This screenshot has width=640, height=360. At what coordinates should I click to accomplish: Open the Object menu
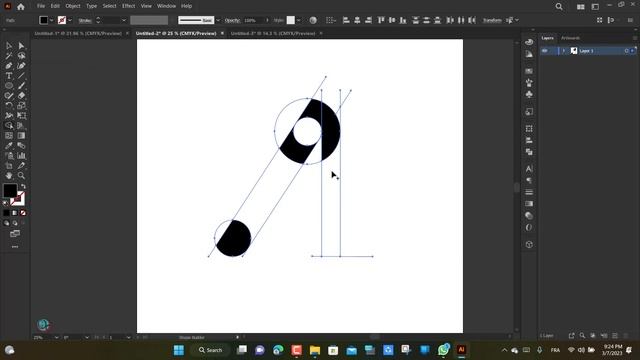pyautogui.click(x=73, y=6)
